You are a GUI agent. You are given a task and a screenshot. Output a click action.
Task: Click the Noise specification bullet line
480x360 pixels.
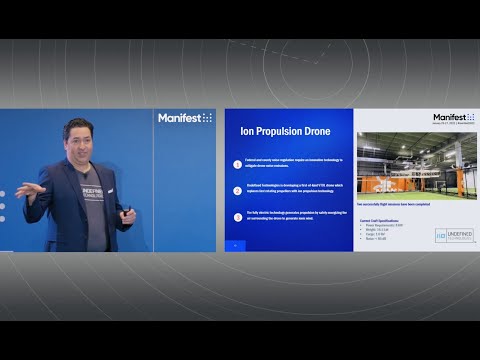[x=376, y=239]
